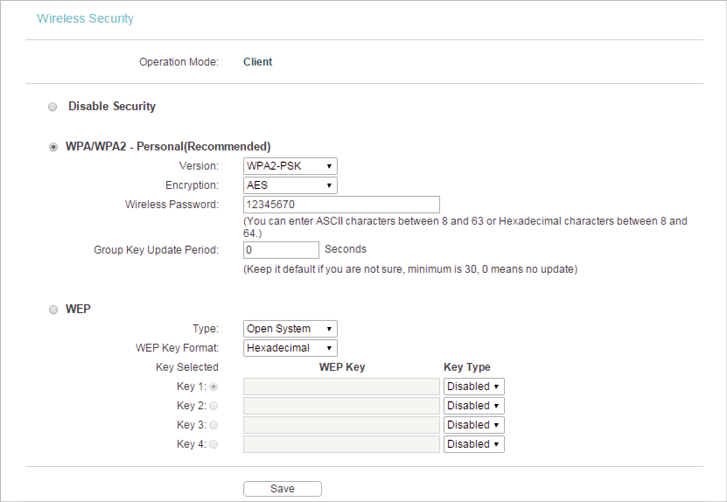Select the Key 3 radio button
Image resolution: width=727 pixels, height=502 pixels.
213,425
